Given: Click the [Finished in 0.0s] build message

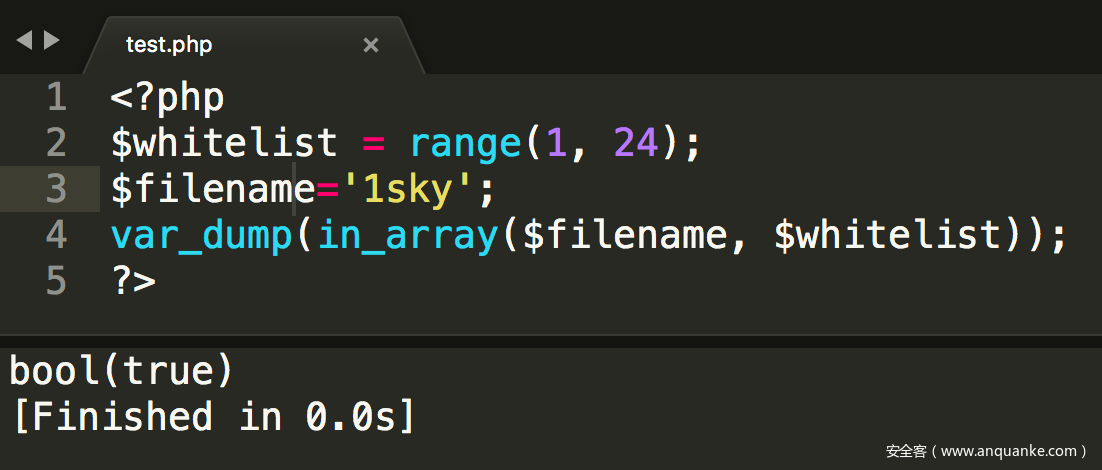Looking at the screenshot, I should click(x=213, y=416).
